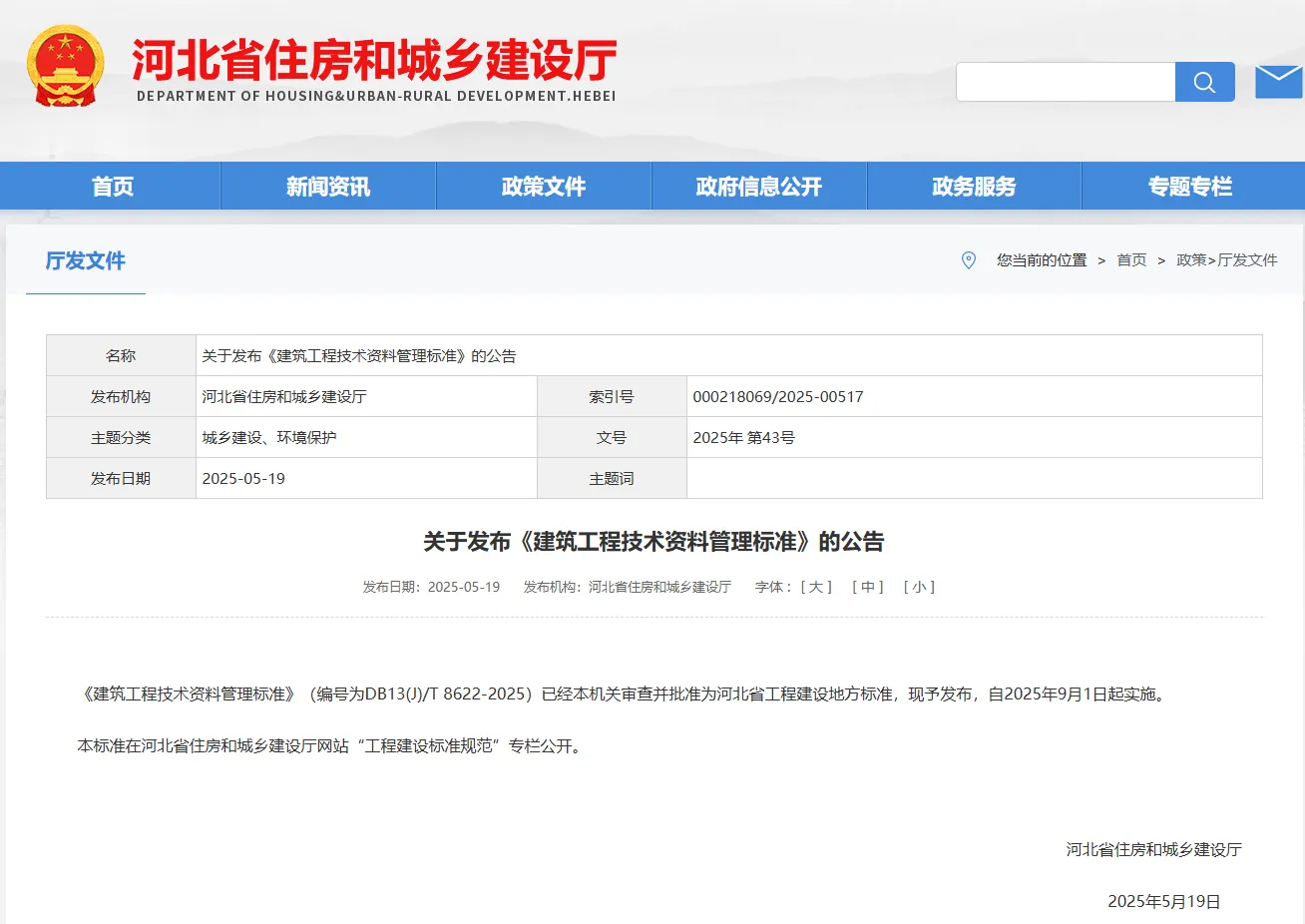Set article font size to 大
Image resolution: width=1305 pixels, height=924 pixels.
coord(815,587)
